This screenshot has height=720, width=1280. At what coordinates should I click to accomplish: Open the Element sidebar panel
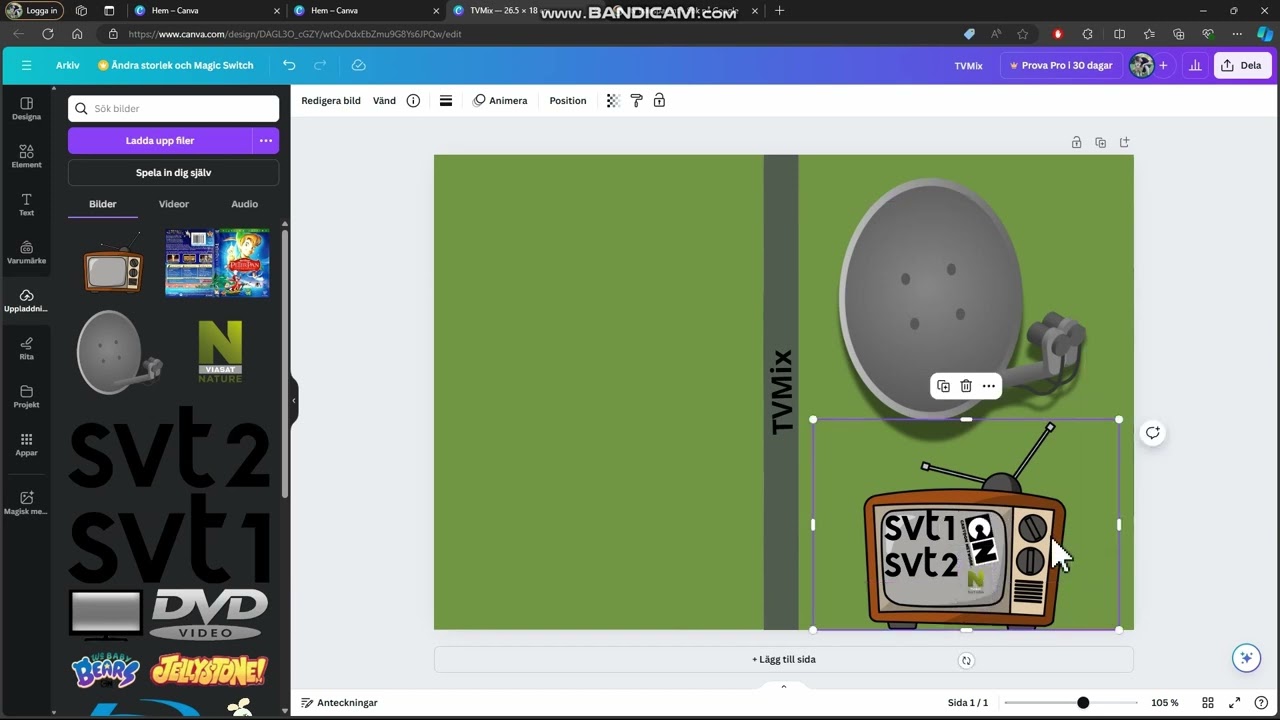tap(26, 157)
